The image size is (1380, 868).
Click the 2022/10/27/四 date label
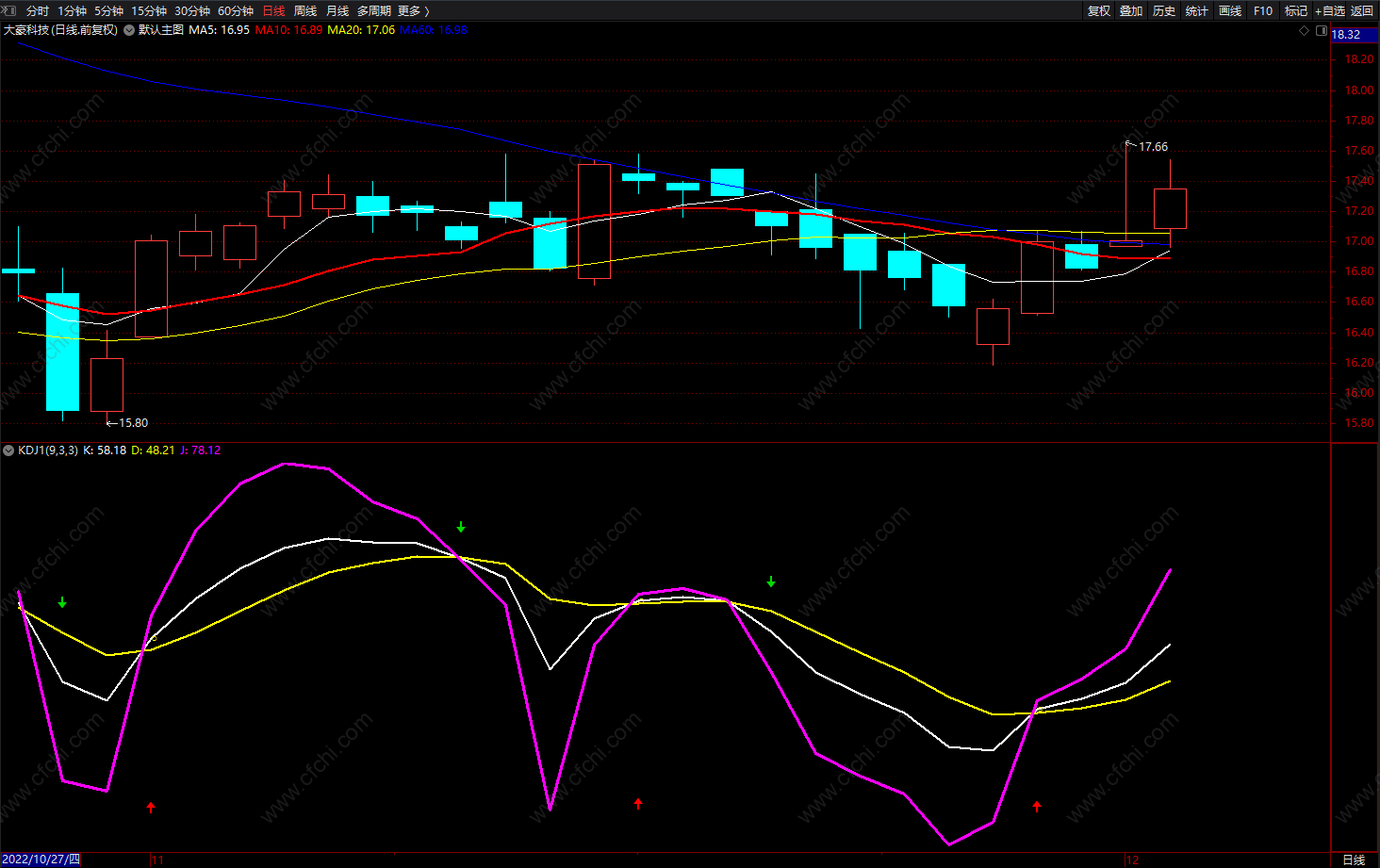(41, 860)
